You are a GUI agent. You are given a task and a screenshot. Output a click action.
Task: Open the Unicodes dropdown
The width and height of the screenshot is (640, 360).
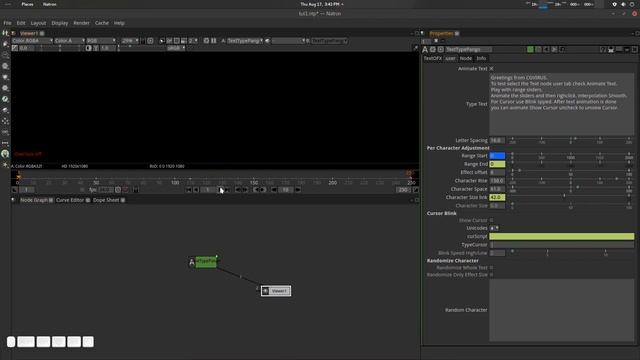tap(494, 228)
